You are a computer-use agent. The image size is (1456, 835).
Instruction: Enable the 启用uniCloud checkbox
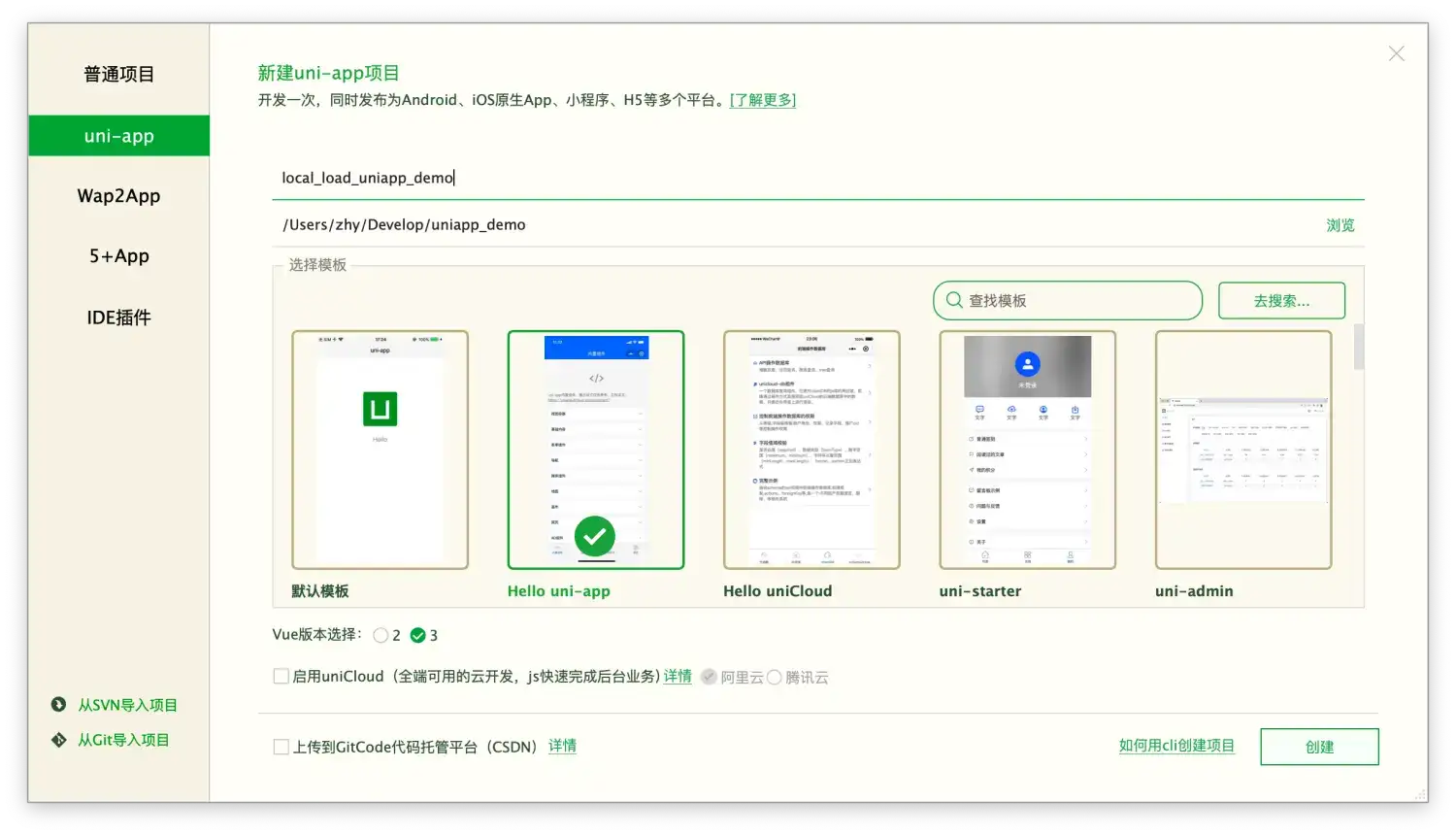click(x=281, y=677)
